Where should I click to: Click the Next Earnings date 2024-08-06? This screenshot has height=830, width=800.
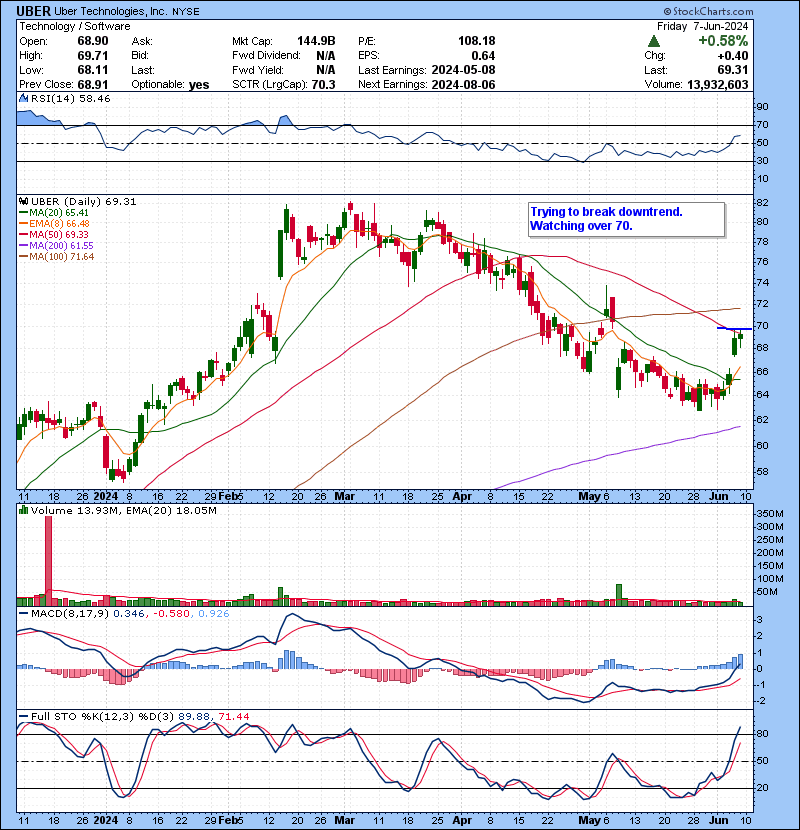click(465, 85)
